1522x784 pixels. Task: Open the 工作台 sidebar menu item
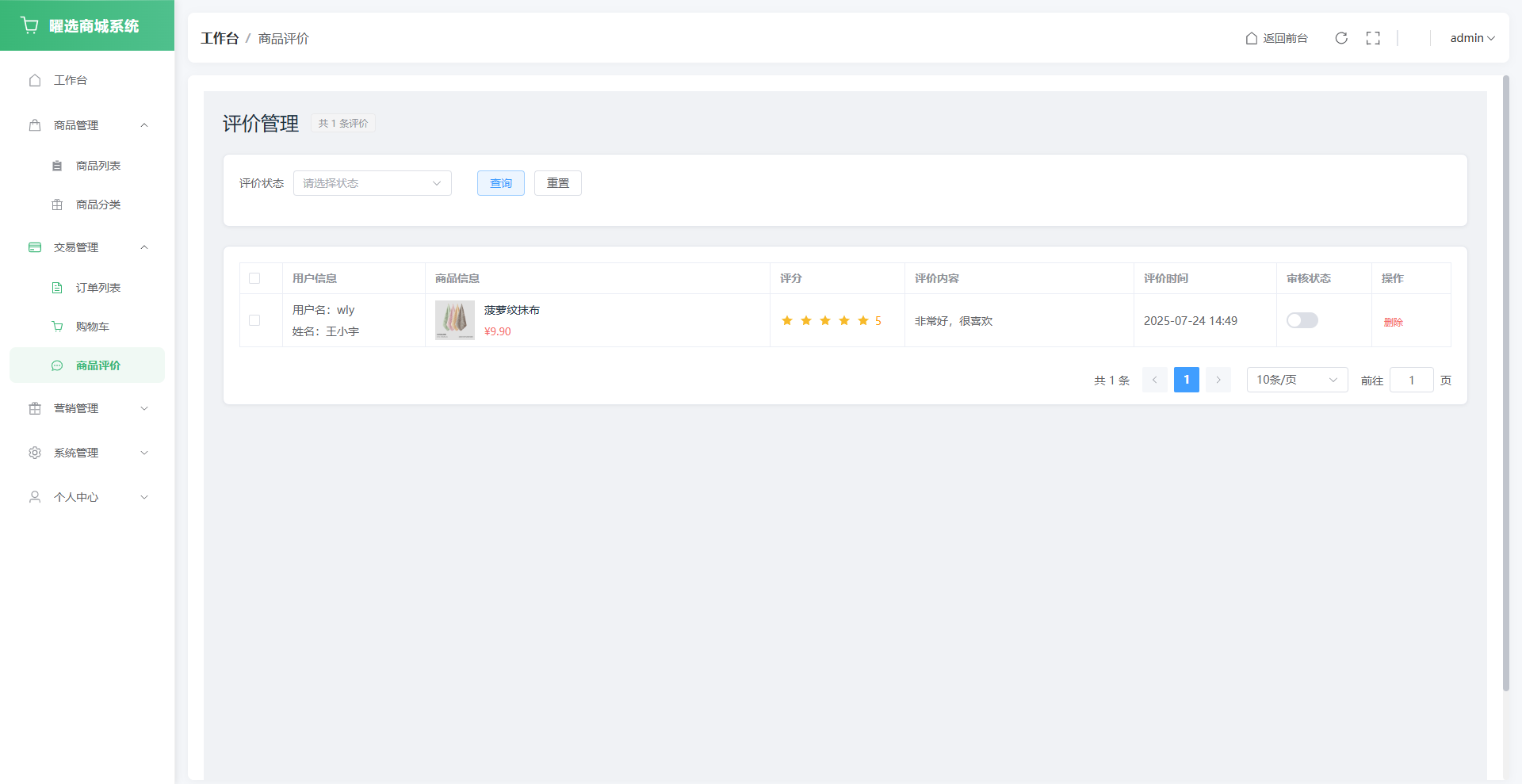coord(71,80)
